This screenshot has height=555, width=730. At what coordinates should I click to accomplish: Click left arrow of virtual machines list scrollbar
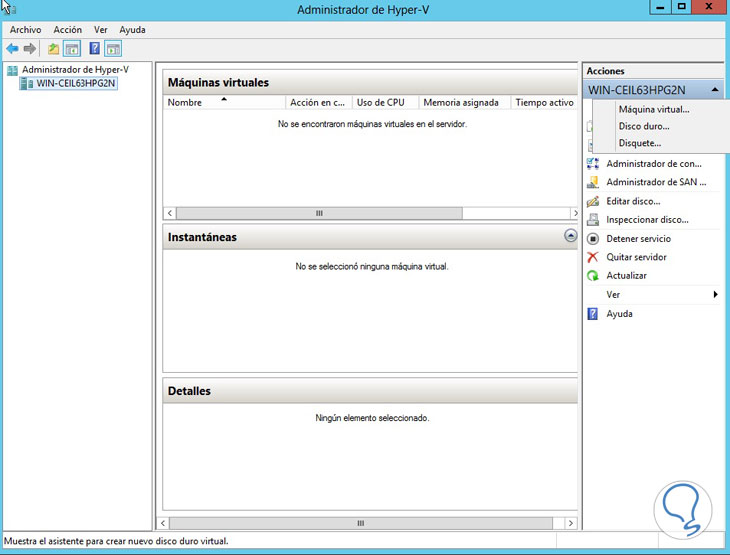(x=170, y=213)
